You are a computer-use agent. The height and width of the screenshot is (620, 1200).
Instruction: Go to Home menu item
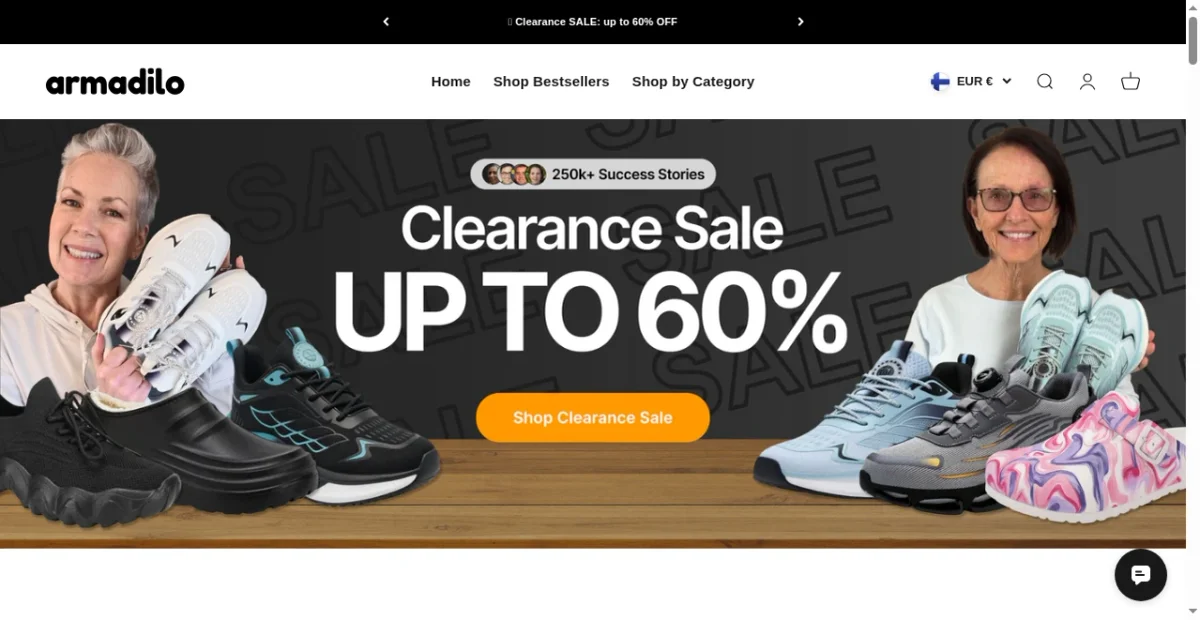coord(451,82)
